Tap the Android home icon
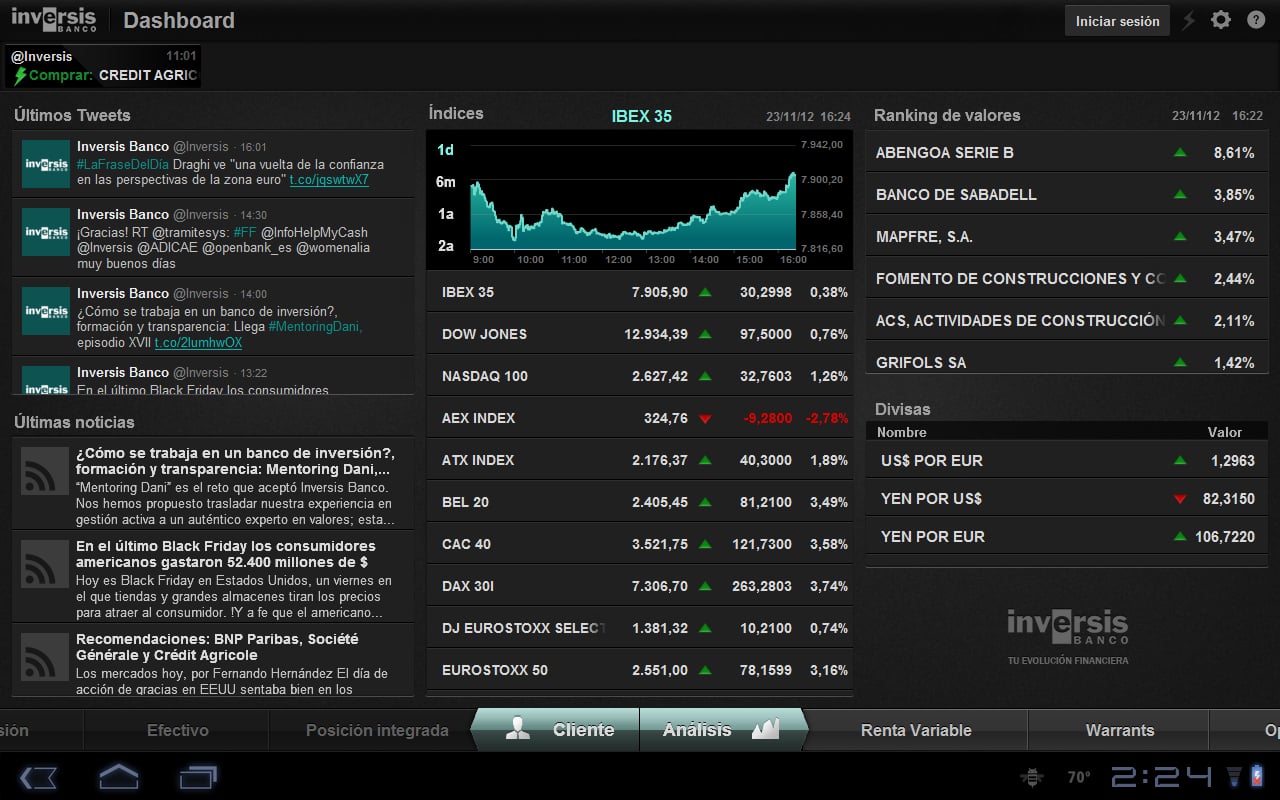The height and width of the screenshot is (800, 1280). (118, 776)
